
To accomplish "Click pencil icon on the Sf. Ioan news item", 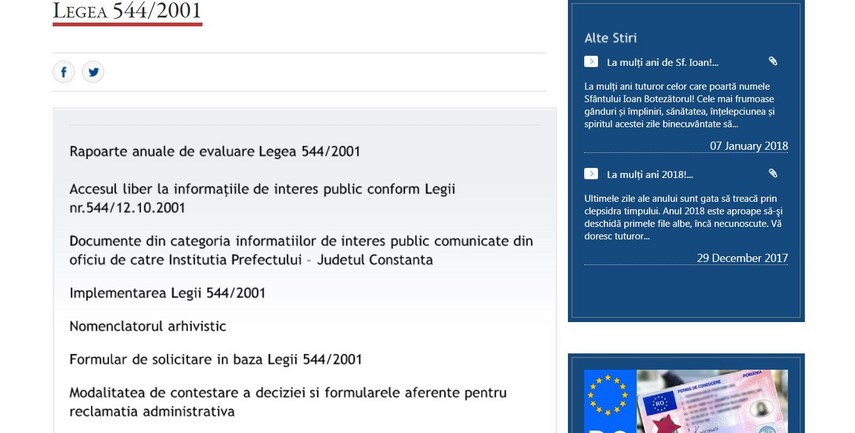I will click(x=773, y=62).
